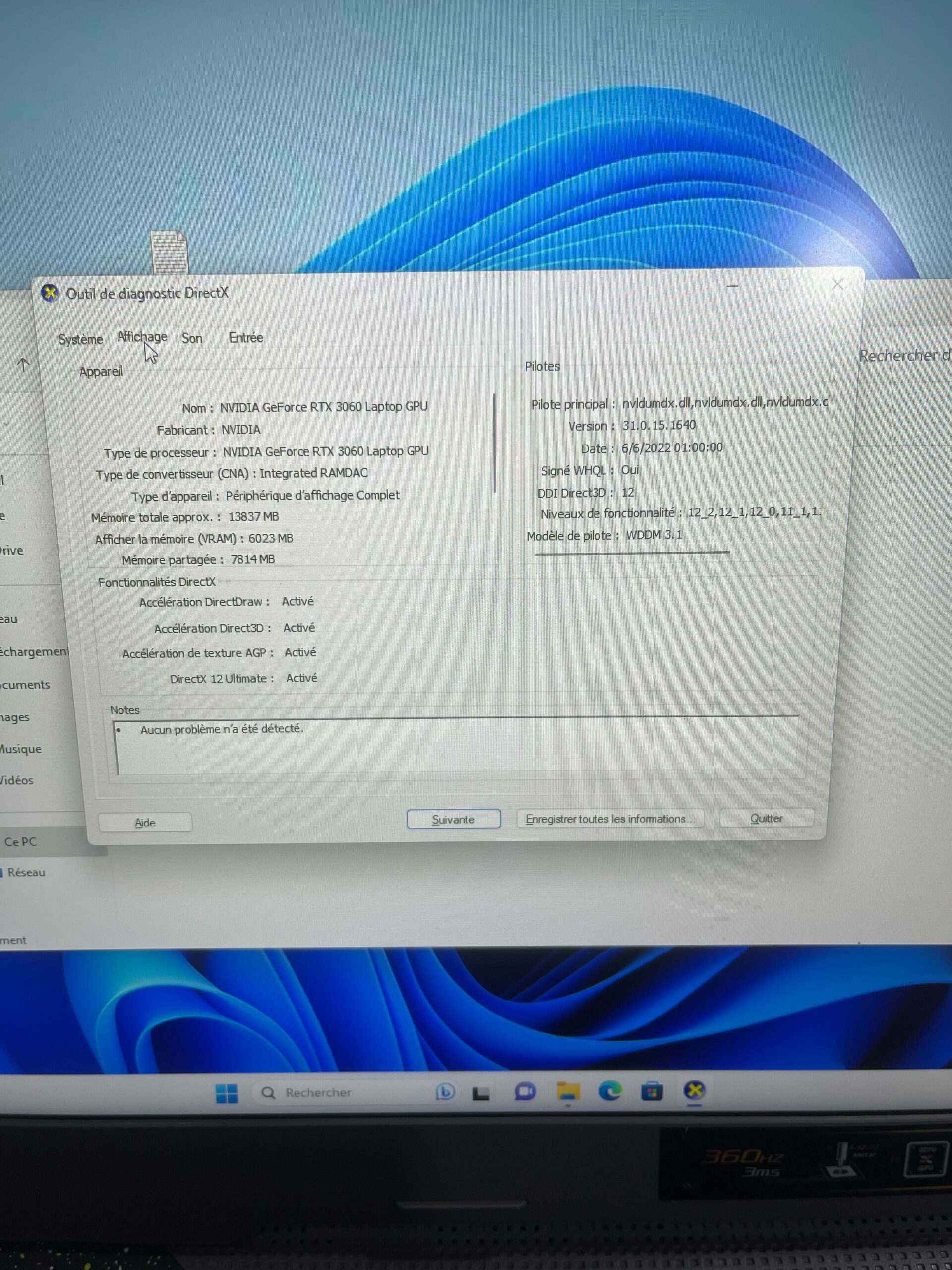
Task: Select the Affichage tab
Action: [x=142, y=337]
